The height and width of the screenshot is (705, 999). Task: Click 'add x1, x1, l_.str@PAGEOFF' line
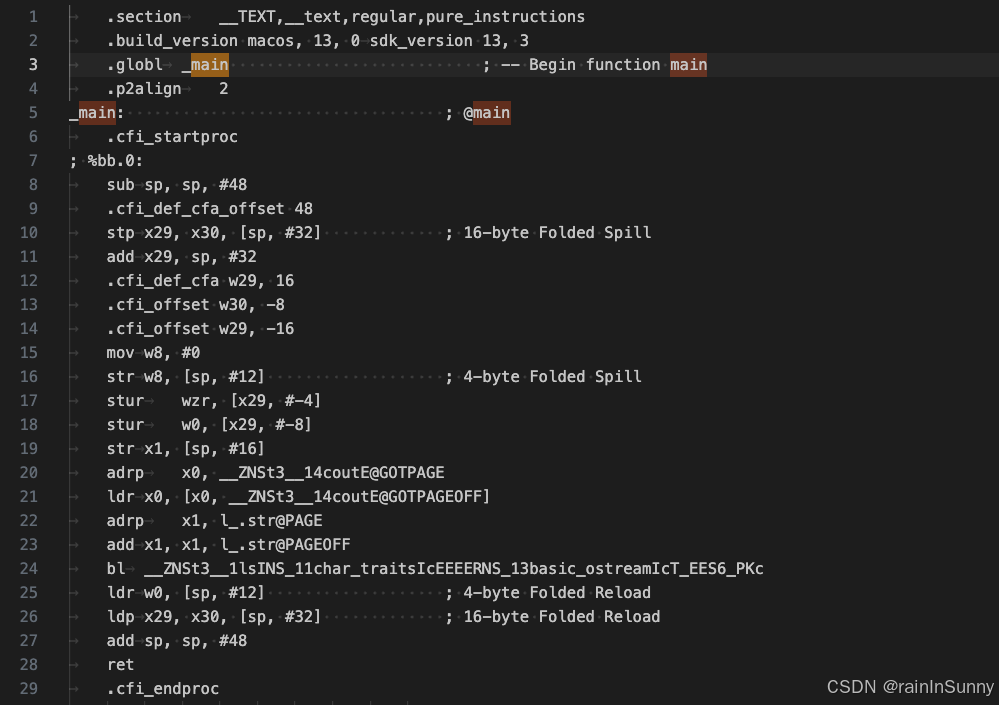point(229,545)
